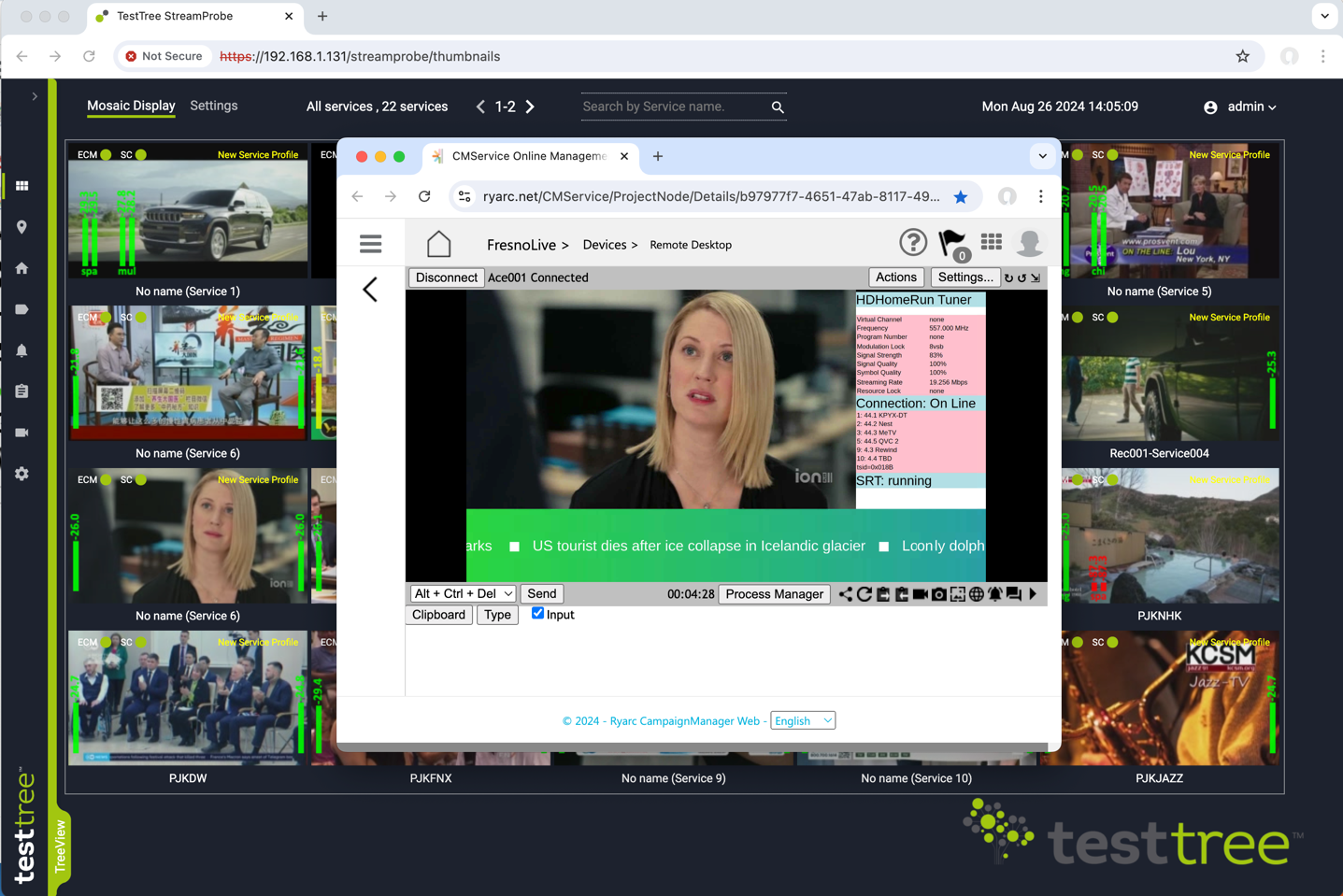Image resolution: width=1343 pixels, height=896 pixels.
Task: Click the Type button
Action: (497, 615)
